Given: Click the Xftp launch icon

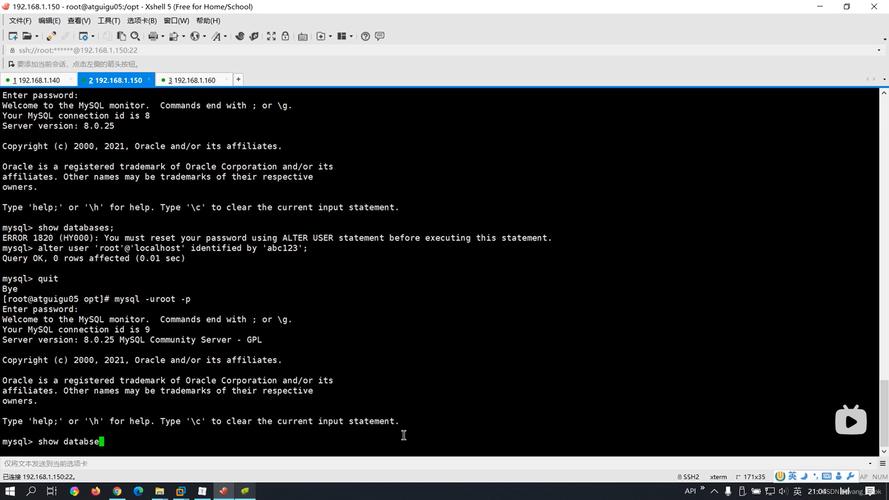Looking at the screenshot, I should (240, 36).
